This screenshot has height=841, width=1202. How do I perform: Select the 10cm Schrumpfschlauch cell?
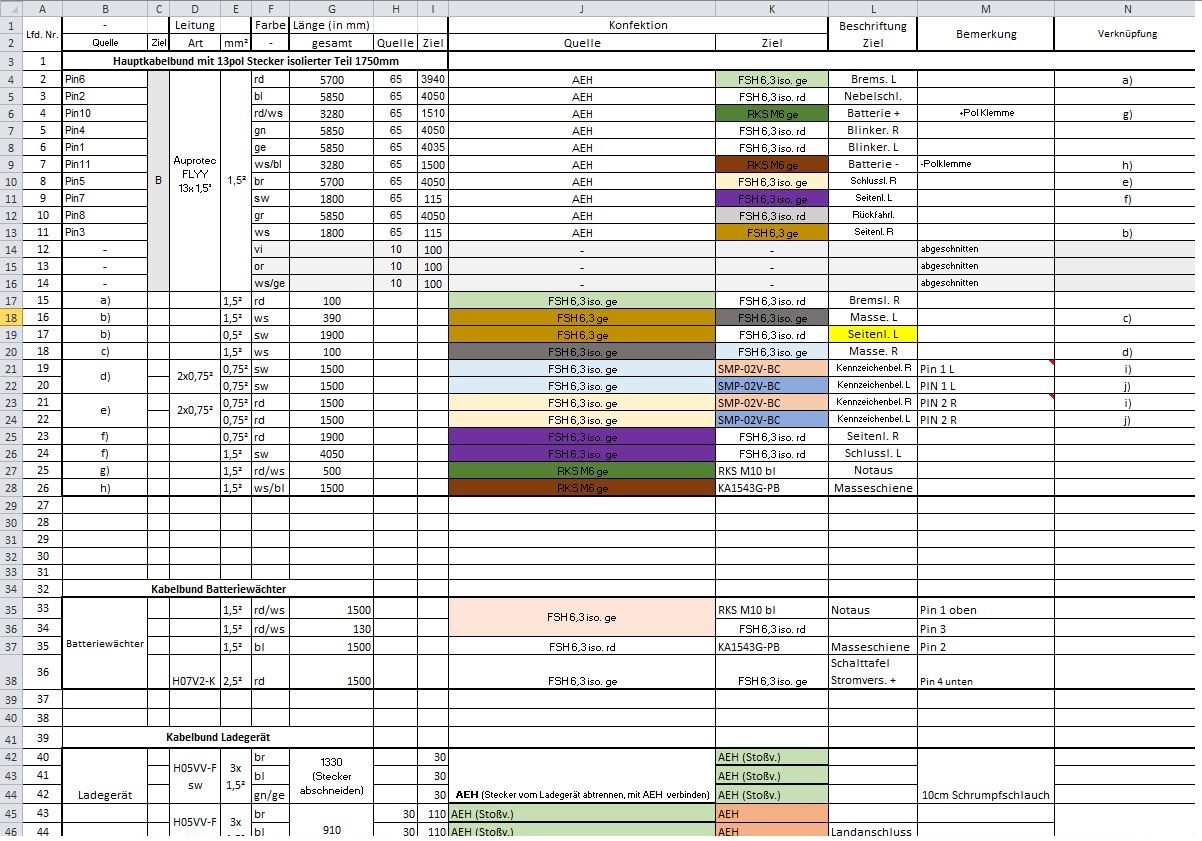[985, 795]
